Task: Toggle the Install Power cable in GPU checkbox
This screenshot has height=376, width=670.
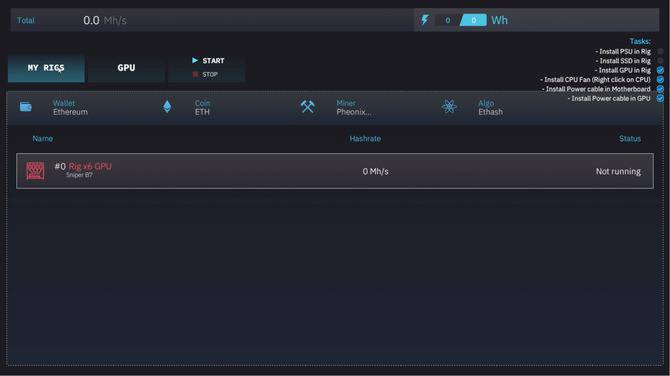Action: (660, 98)
